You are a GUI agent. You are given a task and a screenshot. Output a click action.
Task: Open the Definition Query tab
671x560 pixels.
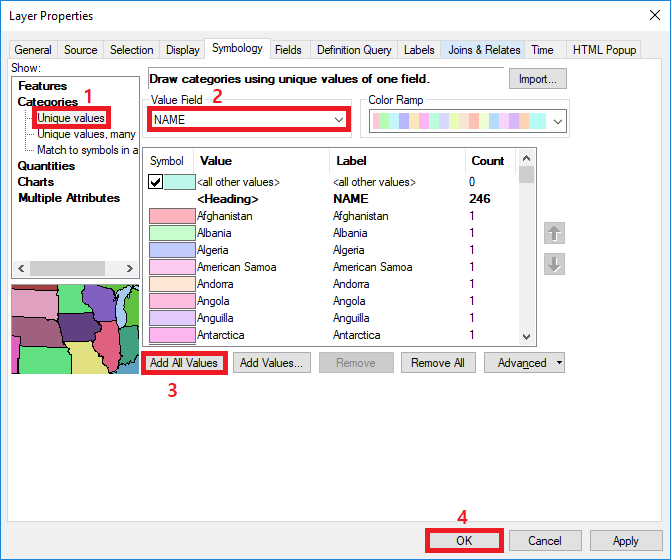pyautogui.click(x=354, y=50)
